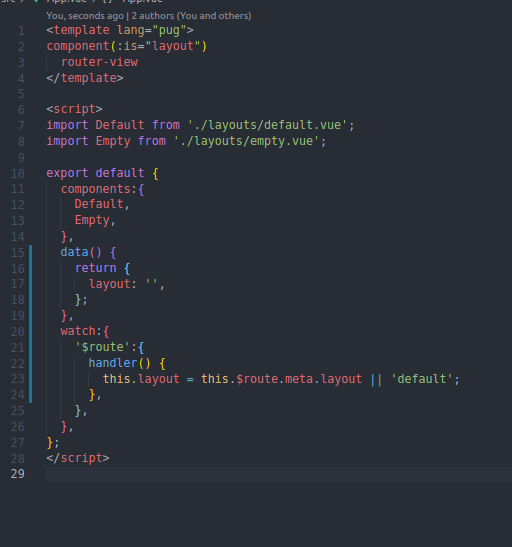Click 'watch:{' property on line 20
The image size is (512, 547).
[x=85, y=331]
